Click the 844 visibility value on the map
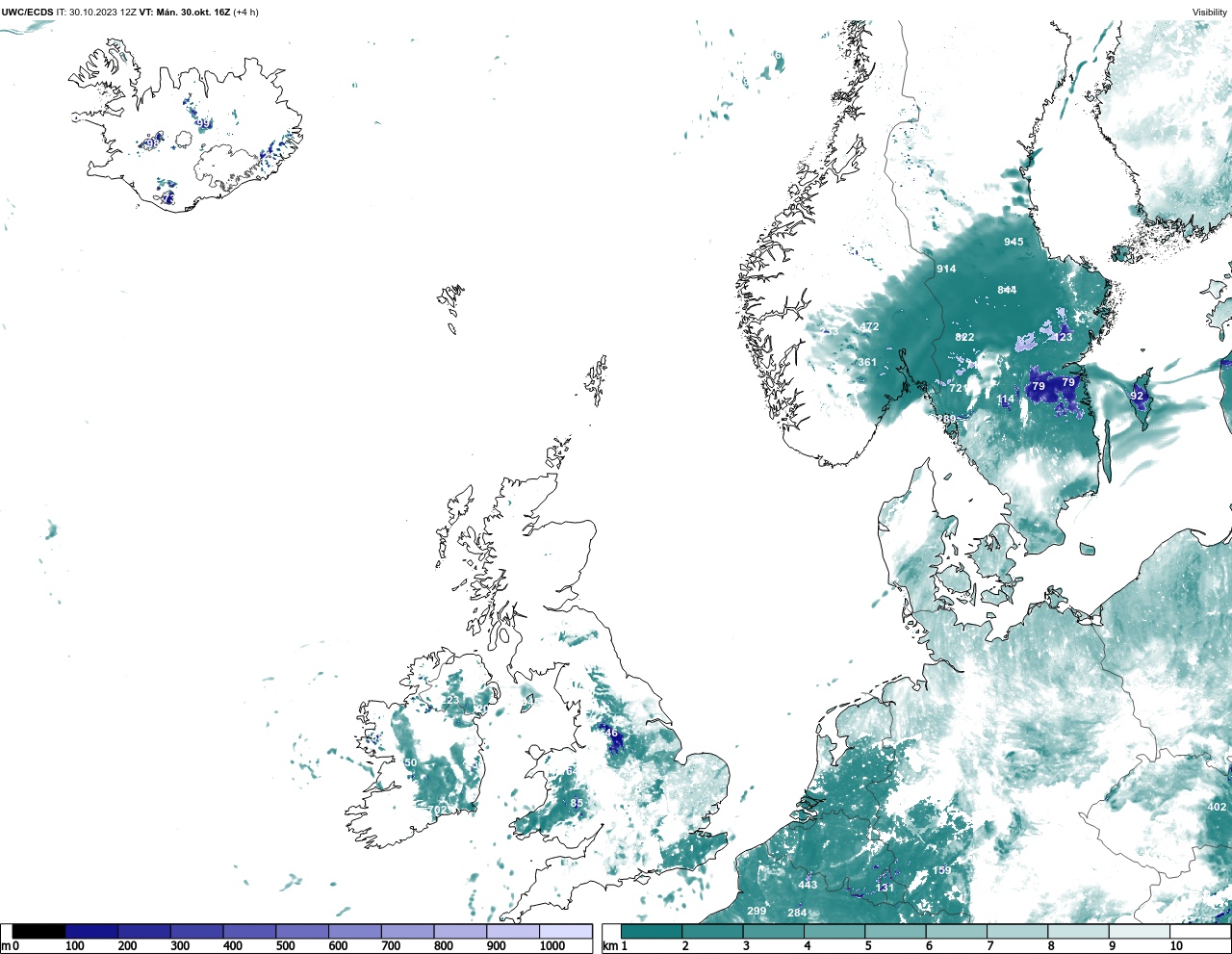The width and height of the screenshot is (1232, 954). 1007,290
